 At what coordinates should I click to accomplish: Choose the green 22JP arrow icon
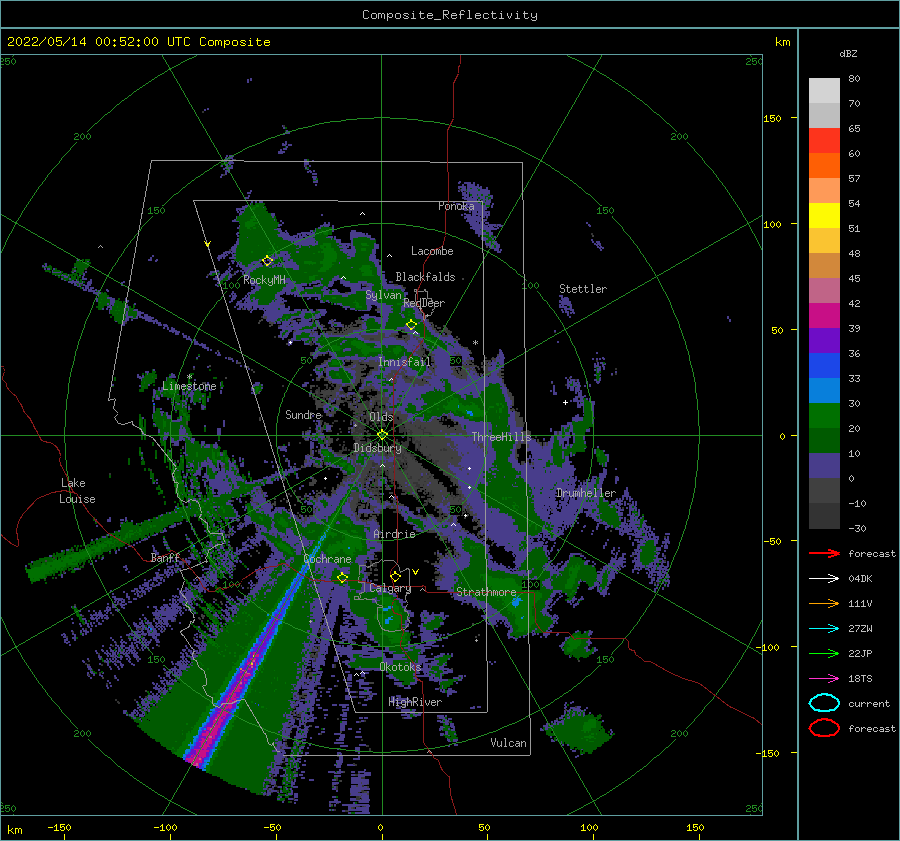(x=824, y=653)
